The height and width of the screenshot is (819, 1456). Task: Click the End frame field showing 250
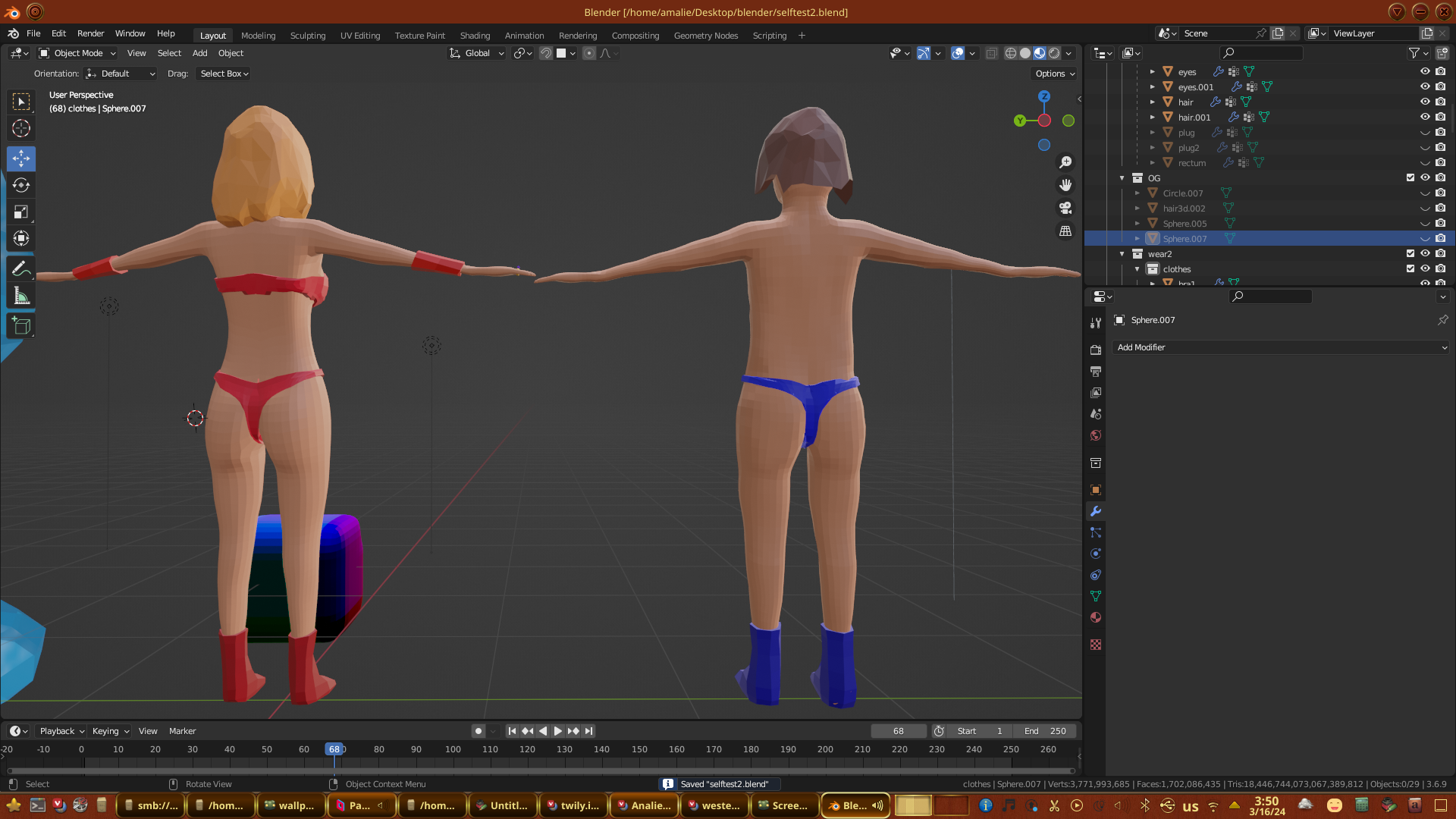coord(1045,731)
